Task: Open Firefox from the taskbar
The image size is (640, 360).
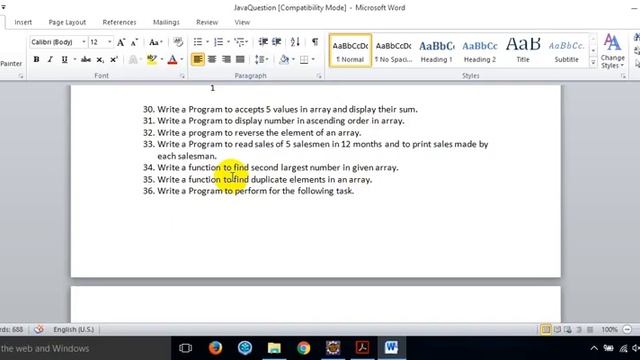Action: pyautogui.click(x=216, y=348)
